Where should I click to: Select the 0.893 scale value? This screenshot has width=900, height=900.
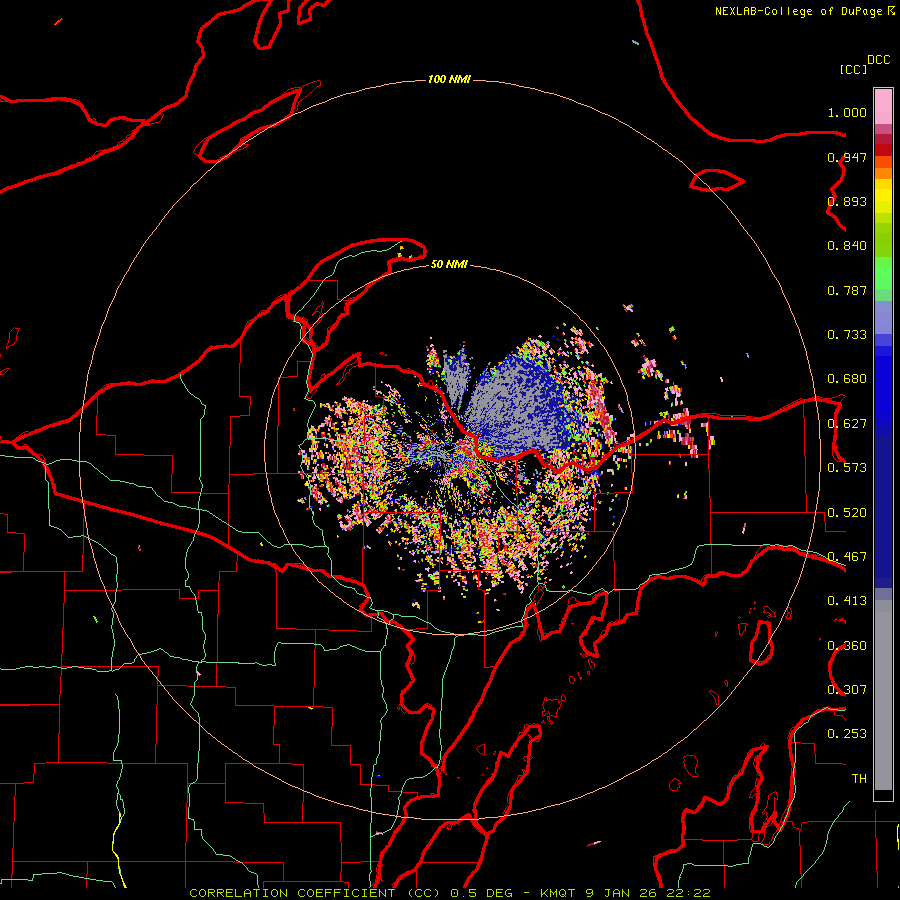[x=847, y=201]
